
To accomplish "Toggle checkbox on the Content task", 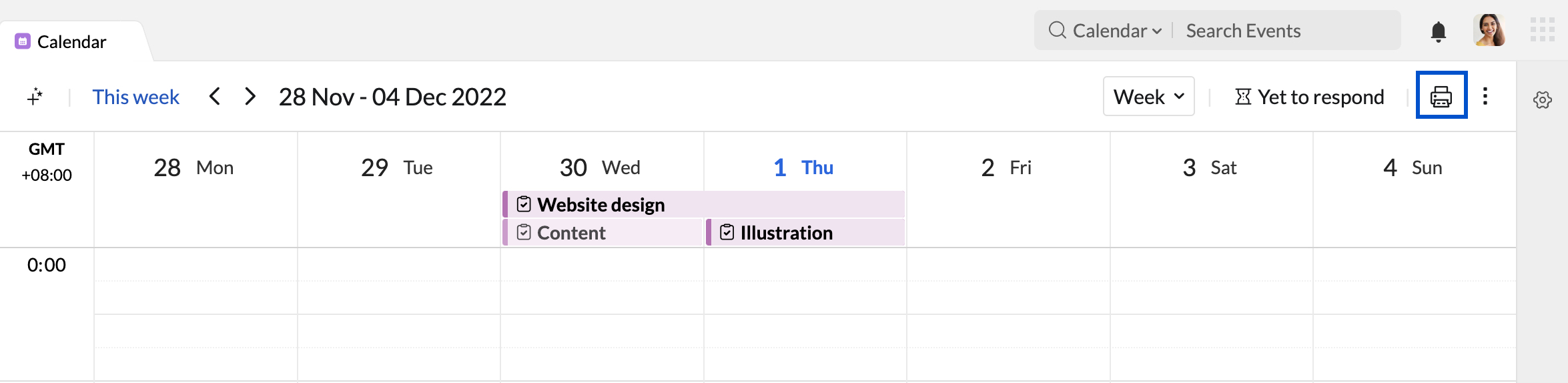I will [524, 232].
